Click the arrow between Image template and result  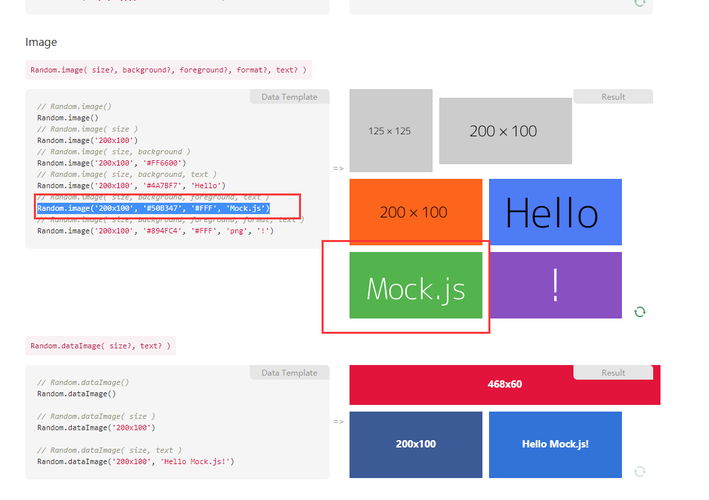click(x=338, y=168)
